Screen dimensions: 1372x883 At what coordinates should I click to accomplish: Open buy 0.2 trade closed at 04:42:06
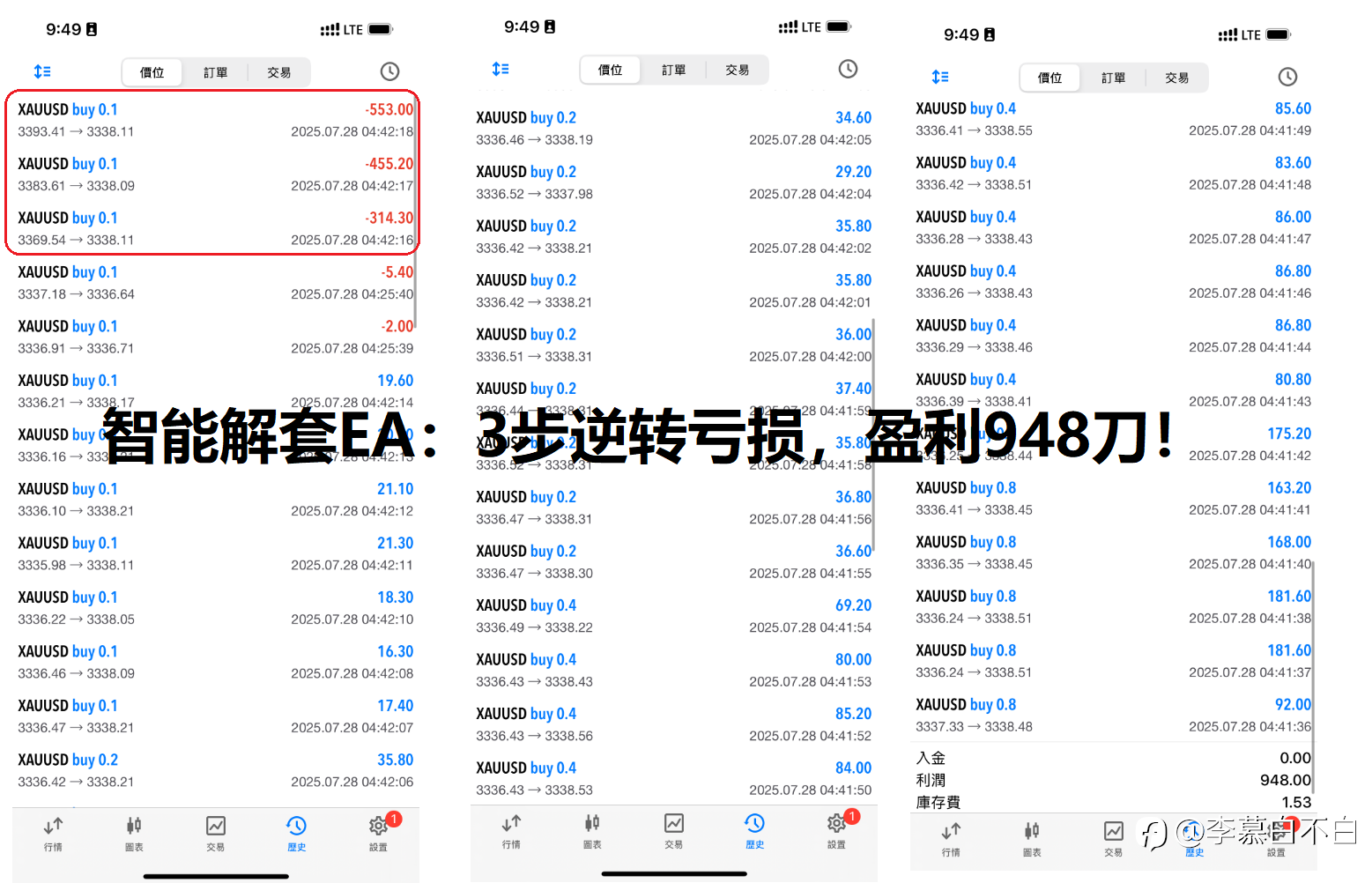(215, 770)
